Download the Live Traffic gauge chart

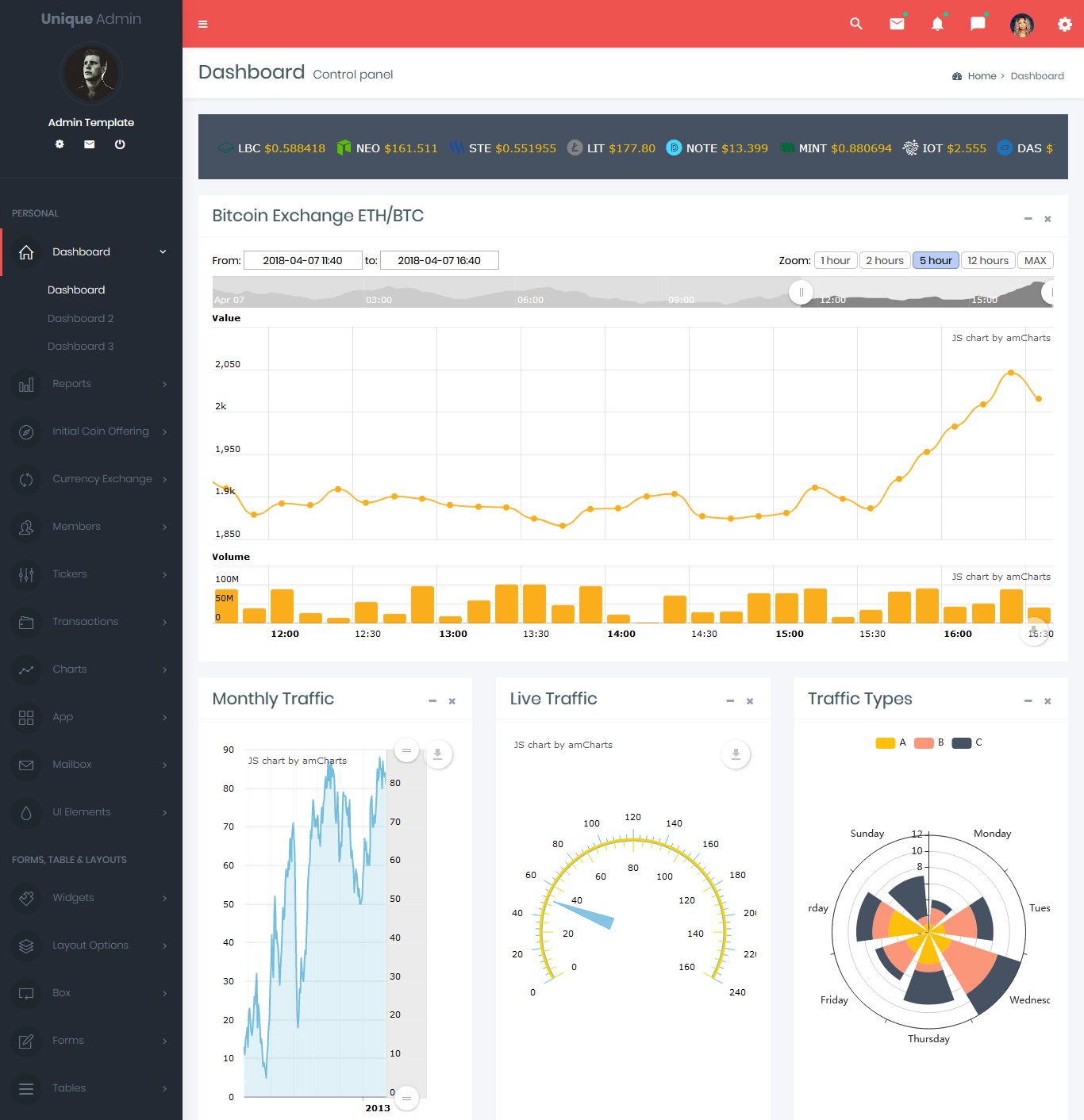736,754
